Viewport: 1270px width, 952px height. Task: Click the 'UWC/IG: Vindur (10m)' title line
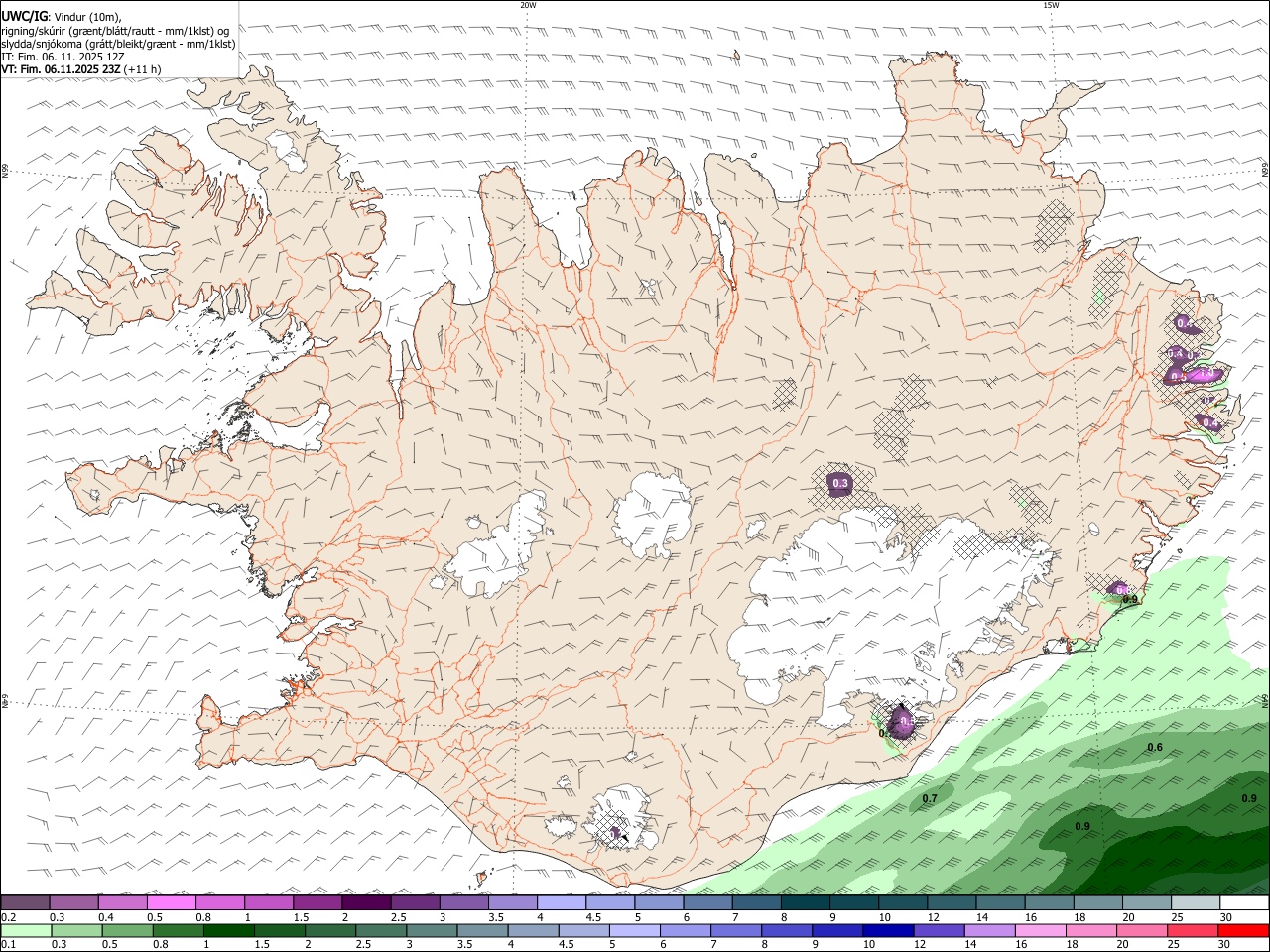coord(61,17)
